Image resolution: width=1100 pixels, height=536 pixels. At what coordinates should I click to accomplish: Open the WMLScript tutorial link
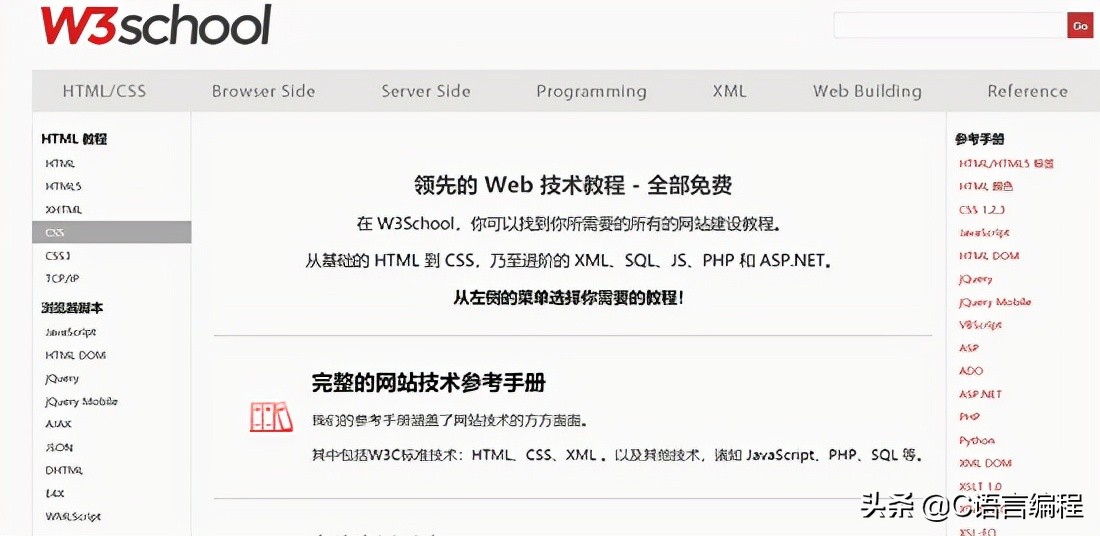tap(73, 516)
